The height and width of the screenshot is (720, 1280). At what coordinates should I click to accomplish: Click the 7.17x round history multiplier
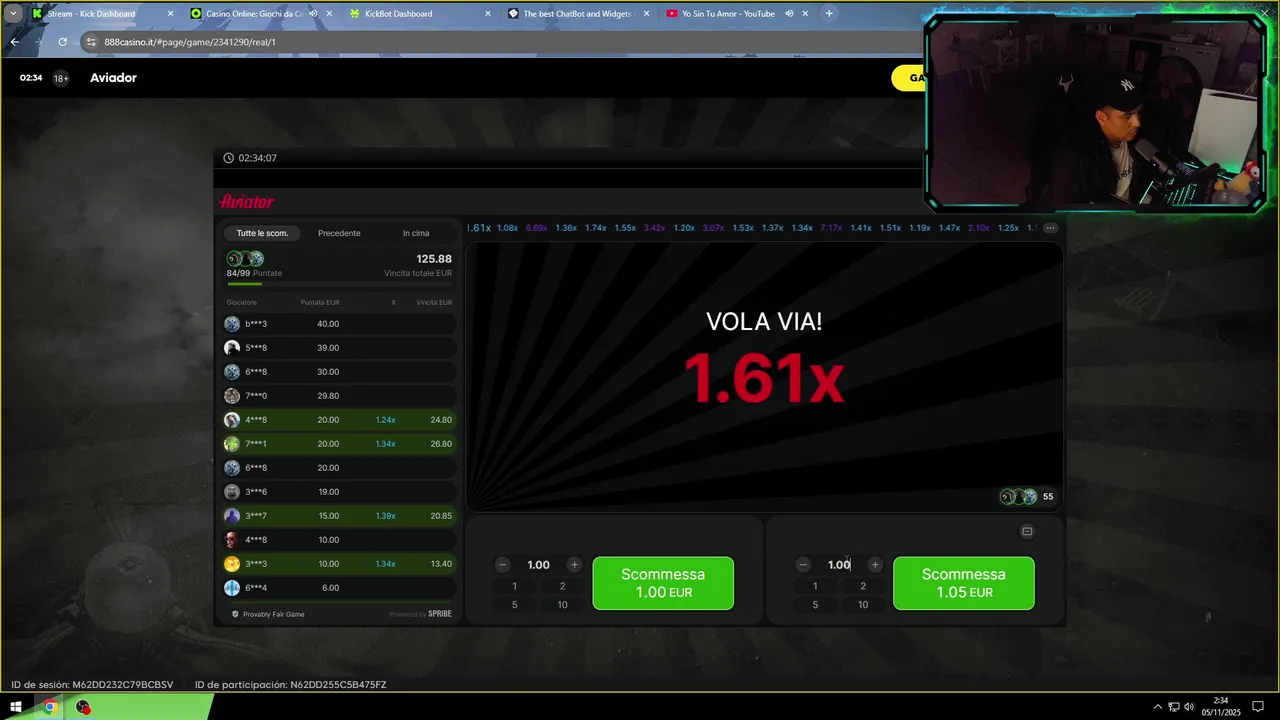[x=831, y=228]
